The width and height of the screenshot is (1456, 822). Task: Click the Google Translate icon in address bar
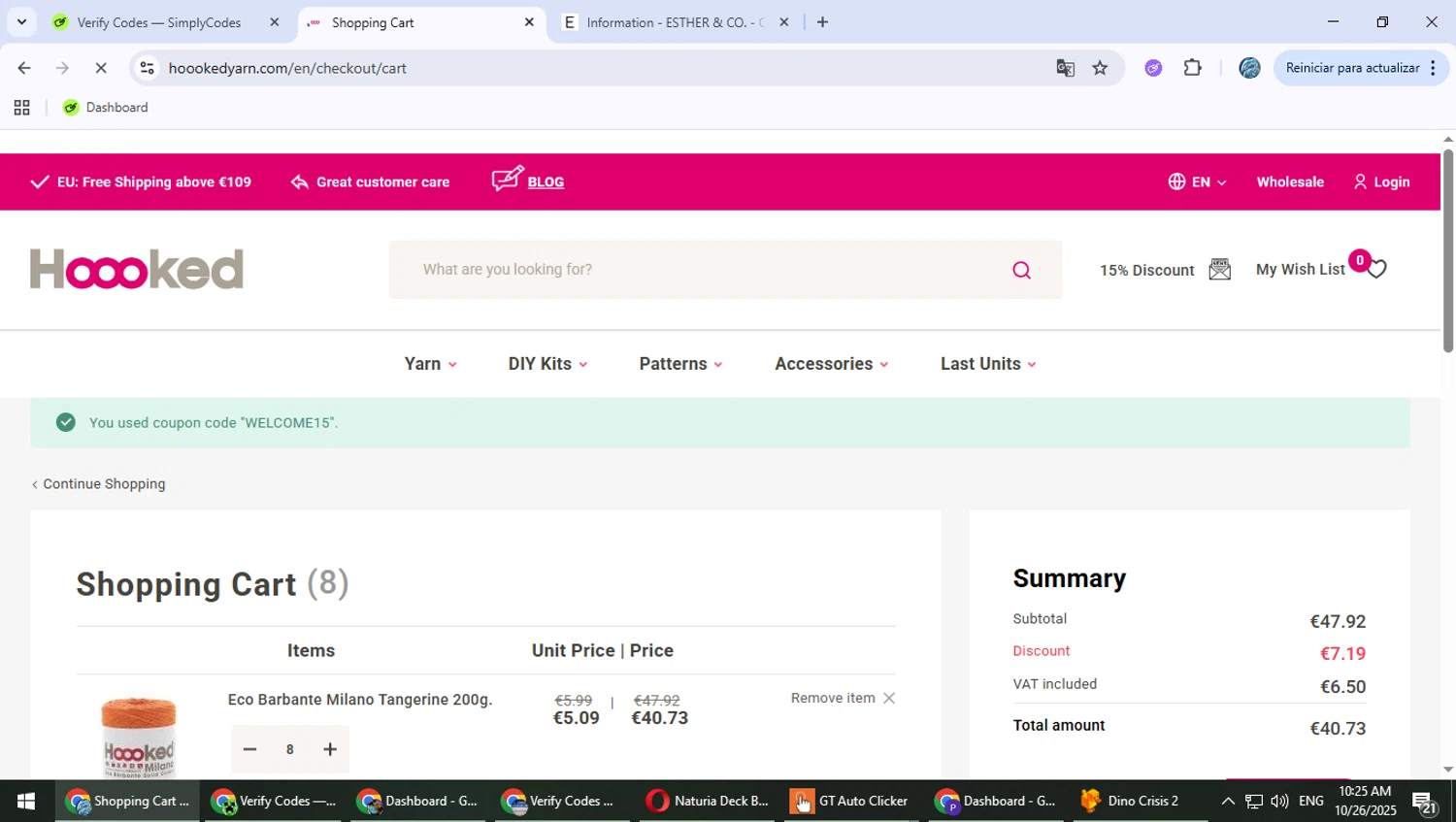point(1065,68)
